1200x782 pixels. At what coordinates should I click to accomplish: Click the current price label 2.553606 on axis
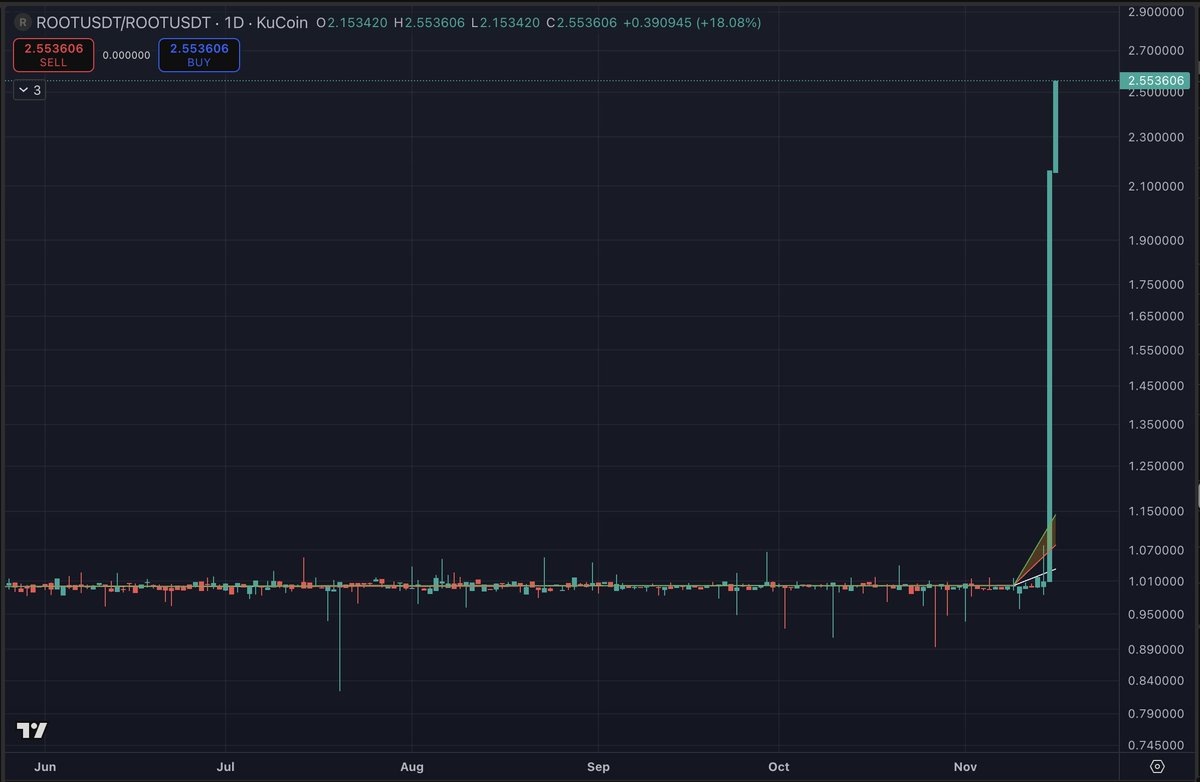[1156, 80]
